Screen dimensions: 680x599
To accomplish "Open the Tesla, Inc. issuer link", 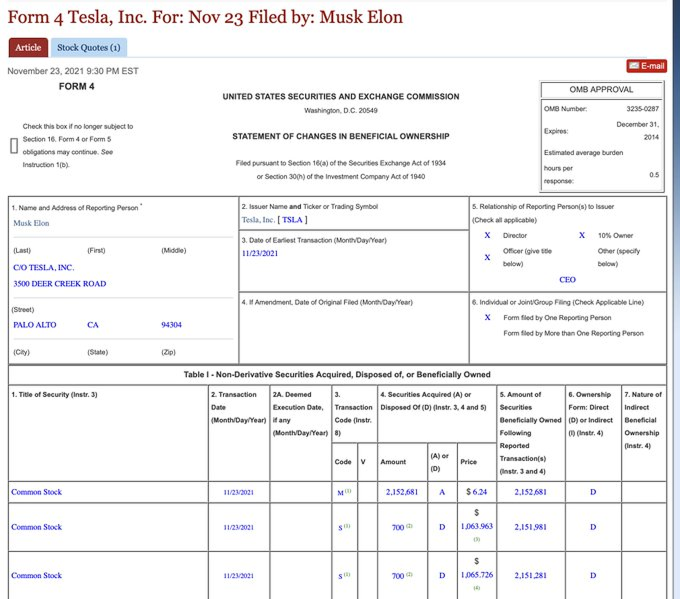I will point(258,219).
